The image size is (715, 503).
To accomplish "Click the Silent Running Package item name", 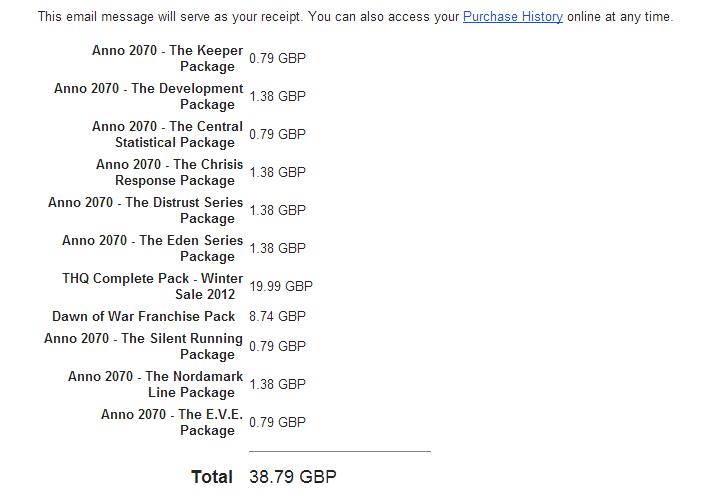I will [144, 347].
